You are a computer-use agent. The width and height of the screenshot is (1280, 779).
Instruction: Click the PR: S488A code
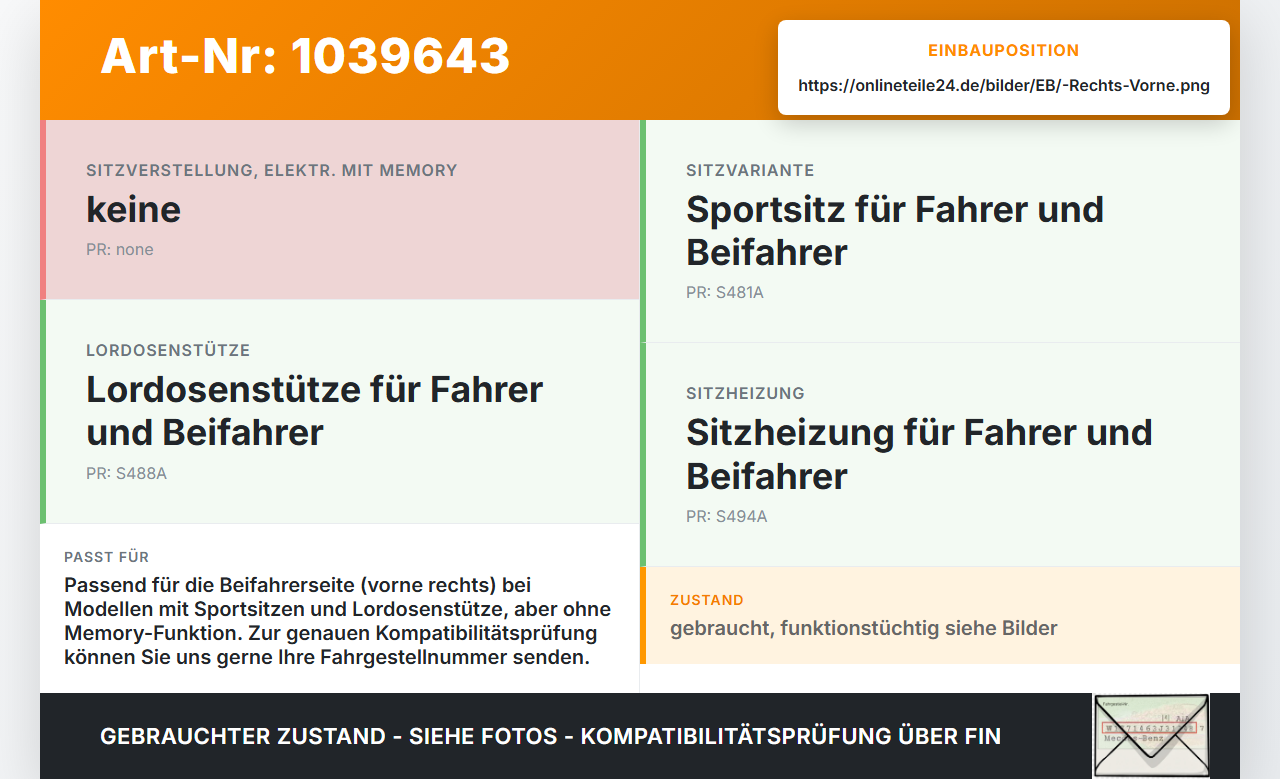(126, 473)
